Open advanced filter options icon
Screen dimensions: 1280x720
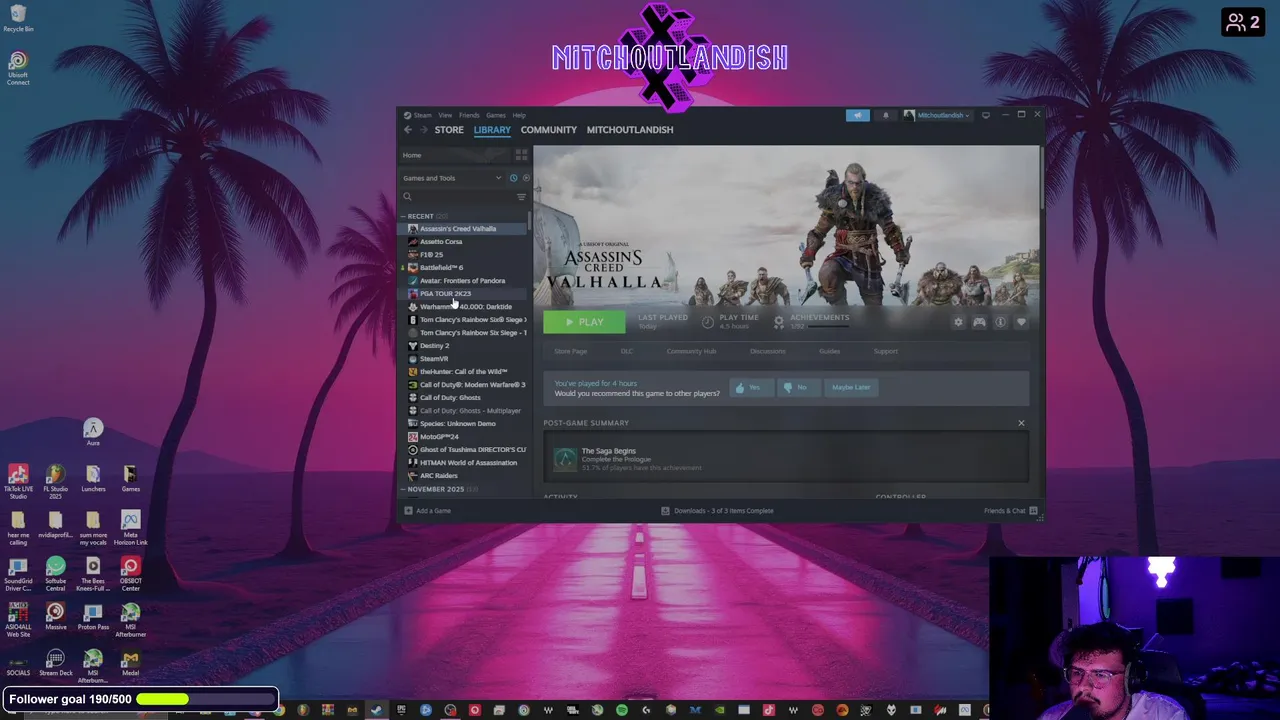[x=521, y=197]
